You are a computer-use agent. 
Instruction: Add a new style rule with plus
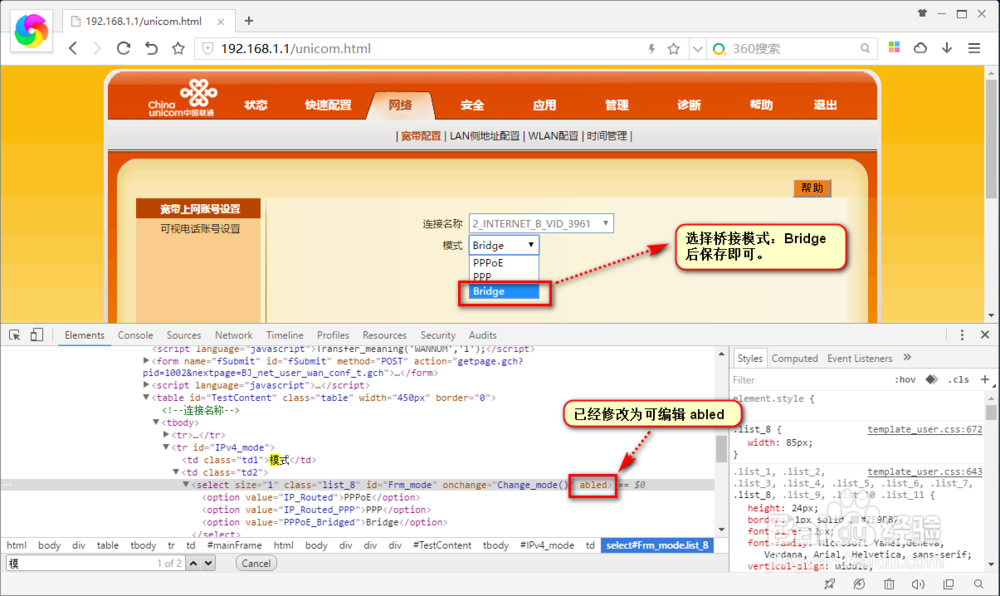985,380
